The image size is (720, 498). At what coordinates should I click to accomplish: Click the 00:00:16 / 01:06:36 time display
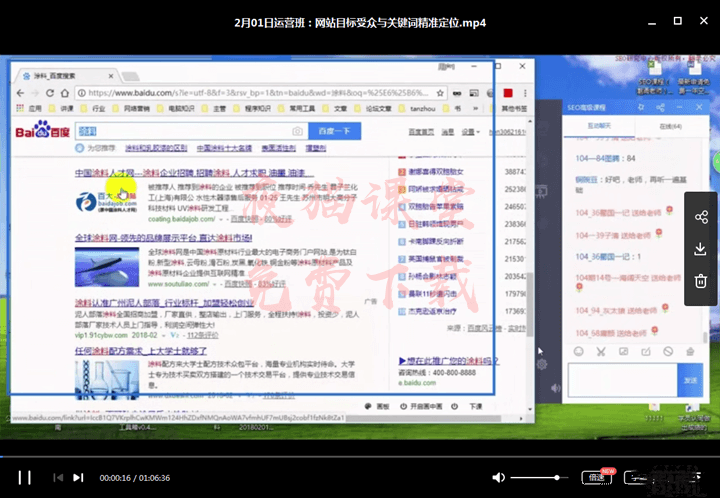pyautogui.click(x=135, y=478)
